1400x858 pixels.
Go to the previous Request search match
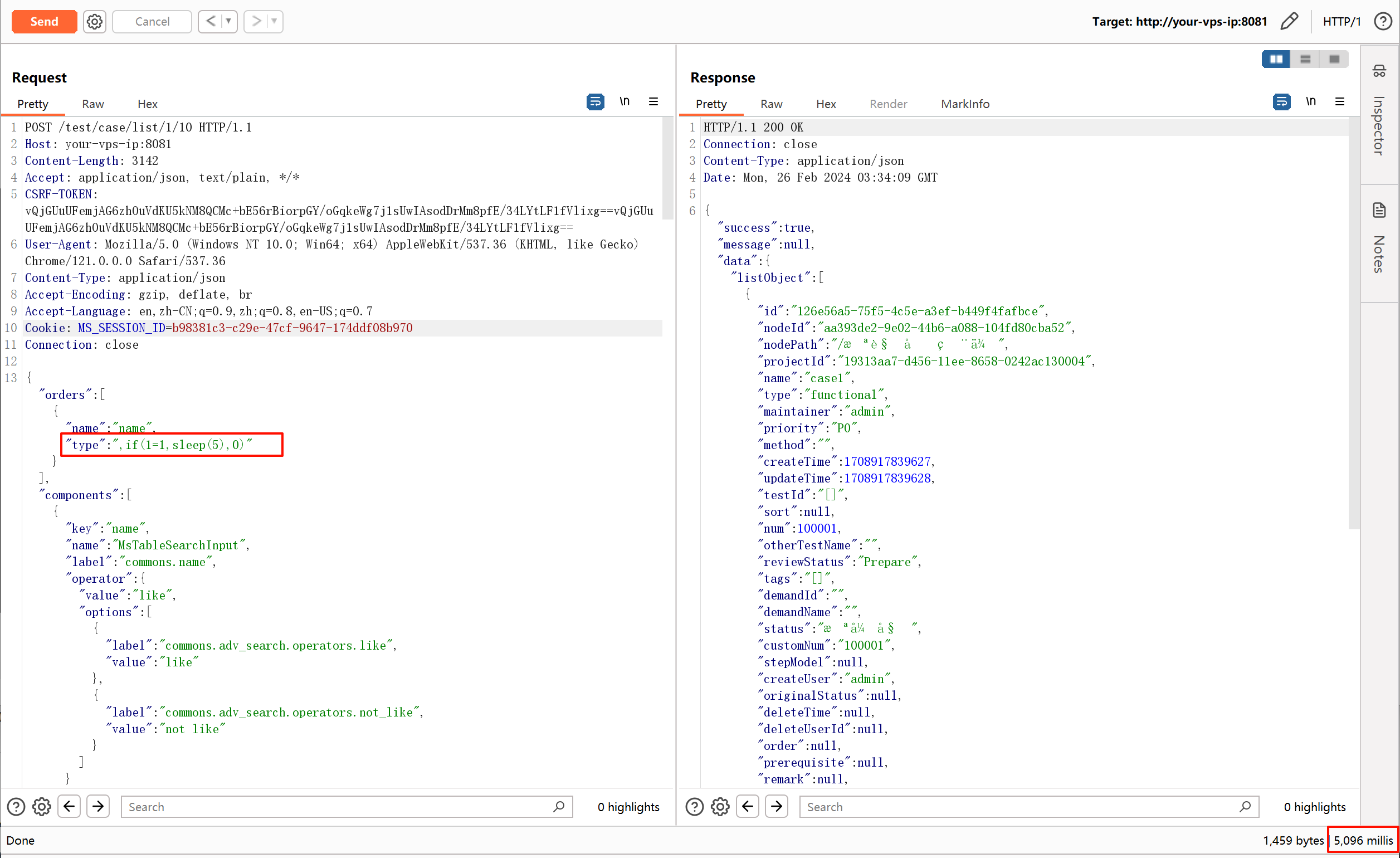pyautogui.click(x=69, y=807)
